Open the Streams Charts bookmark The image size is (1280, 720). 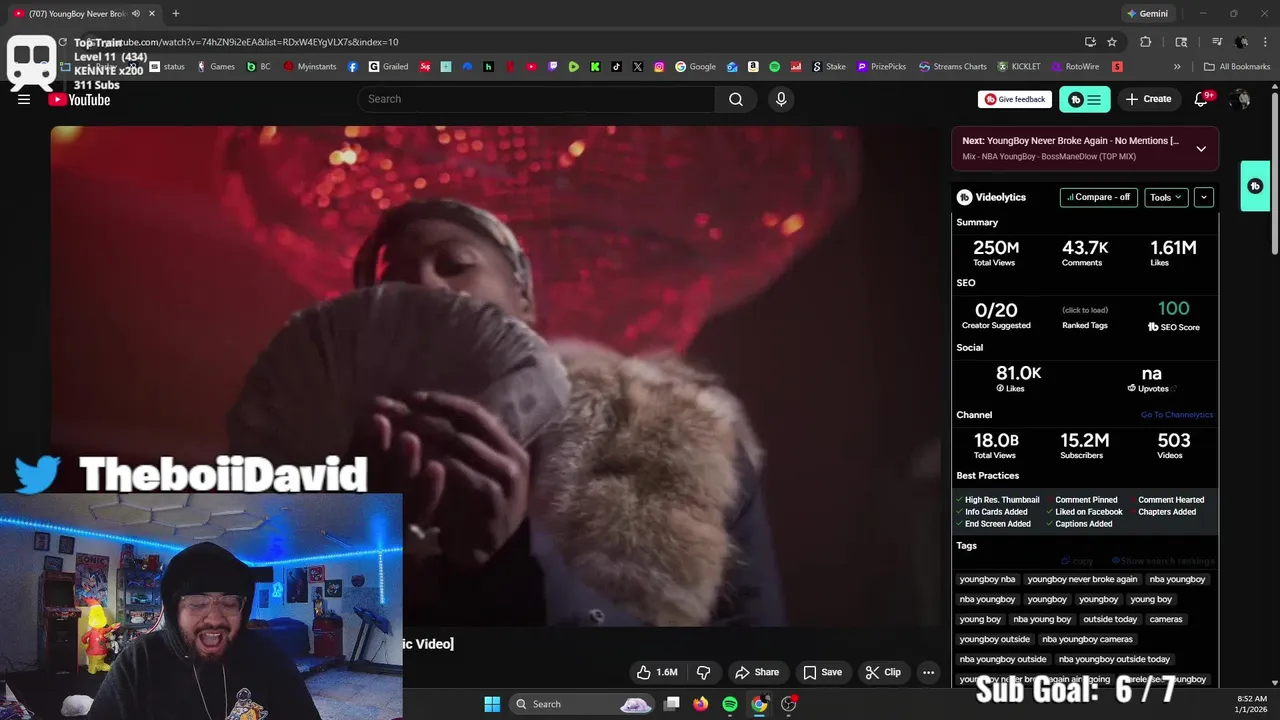[x=953, y=67]
